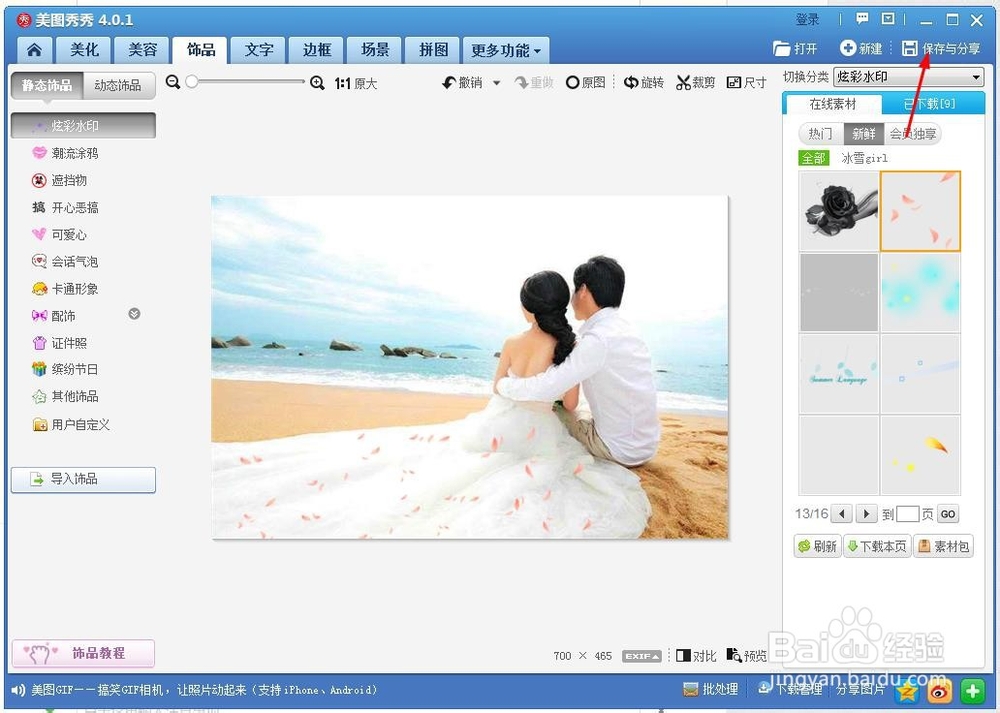Set view to 1:1 原大
The image size is (1000, 713).
click(x=356, y=84)
